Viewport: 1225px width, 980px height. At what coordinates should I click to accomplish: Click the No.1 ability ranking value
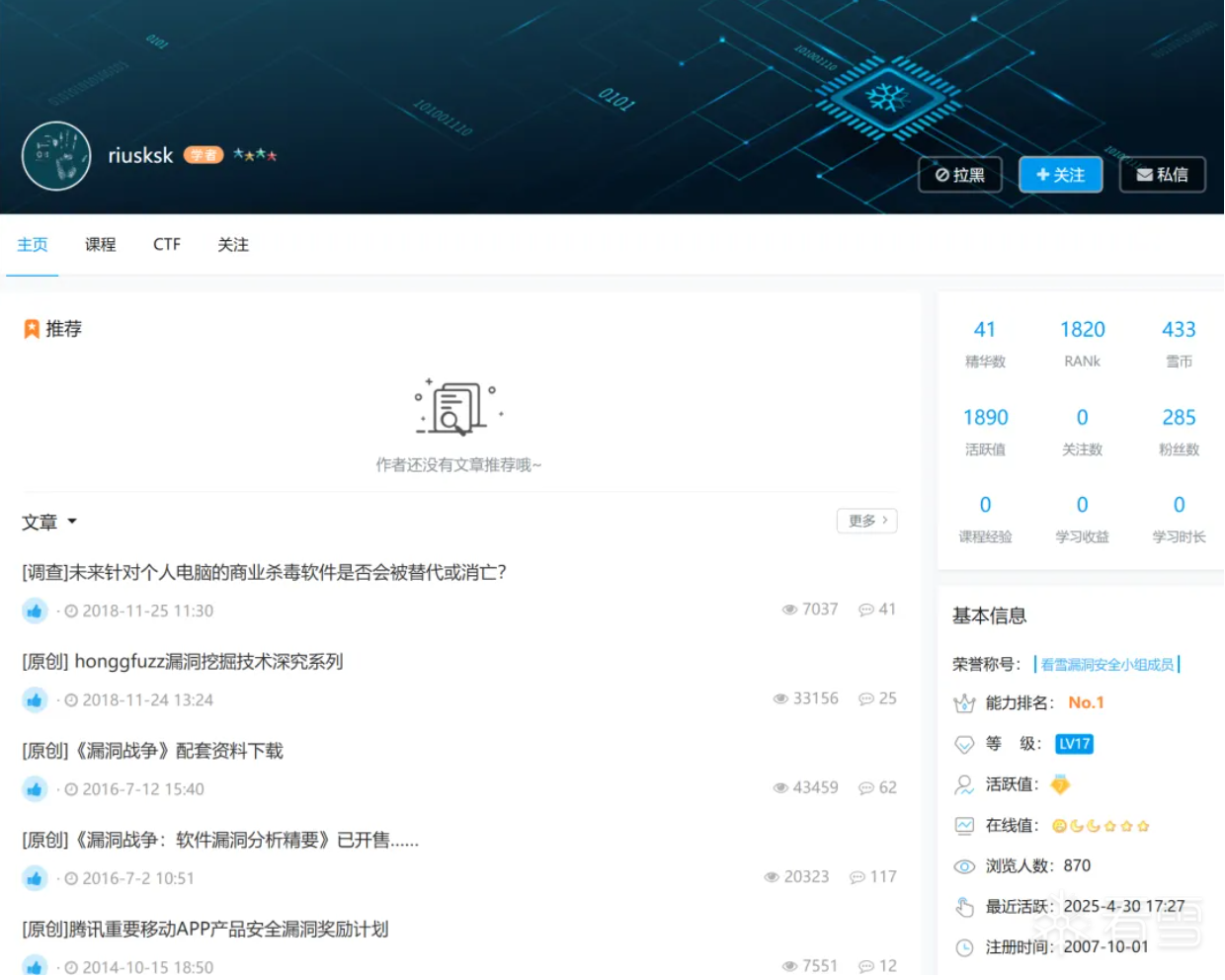click(1087, 702)
